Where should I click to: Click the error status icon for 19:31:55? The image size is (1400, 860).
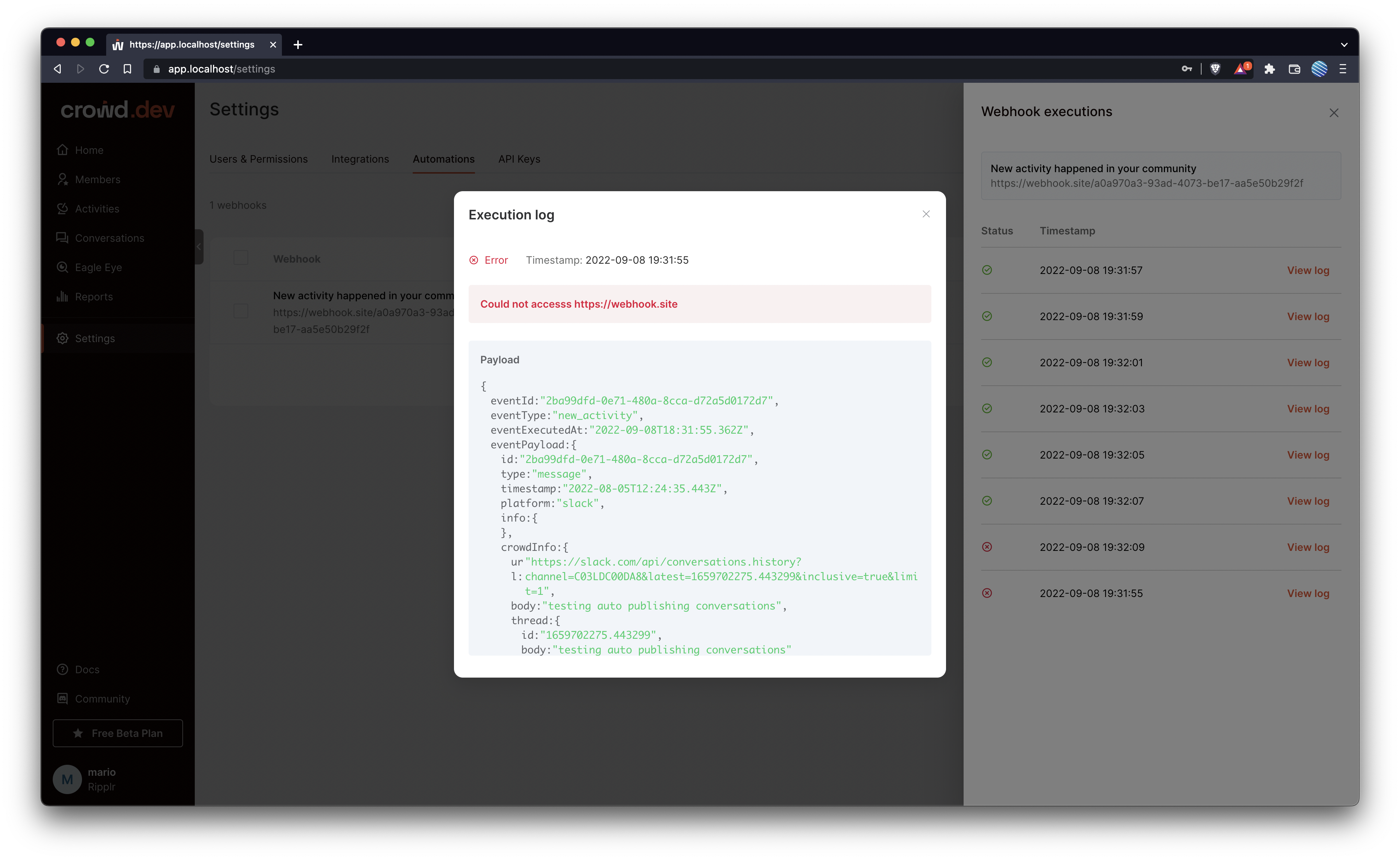987,593
